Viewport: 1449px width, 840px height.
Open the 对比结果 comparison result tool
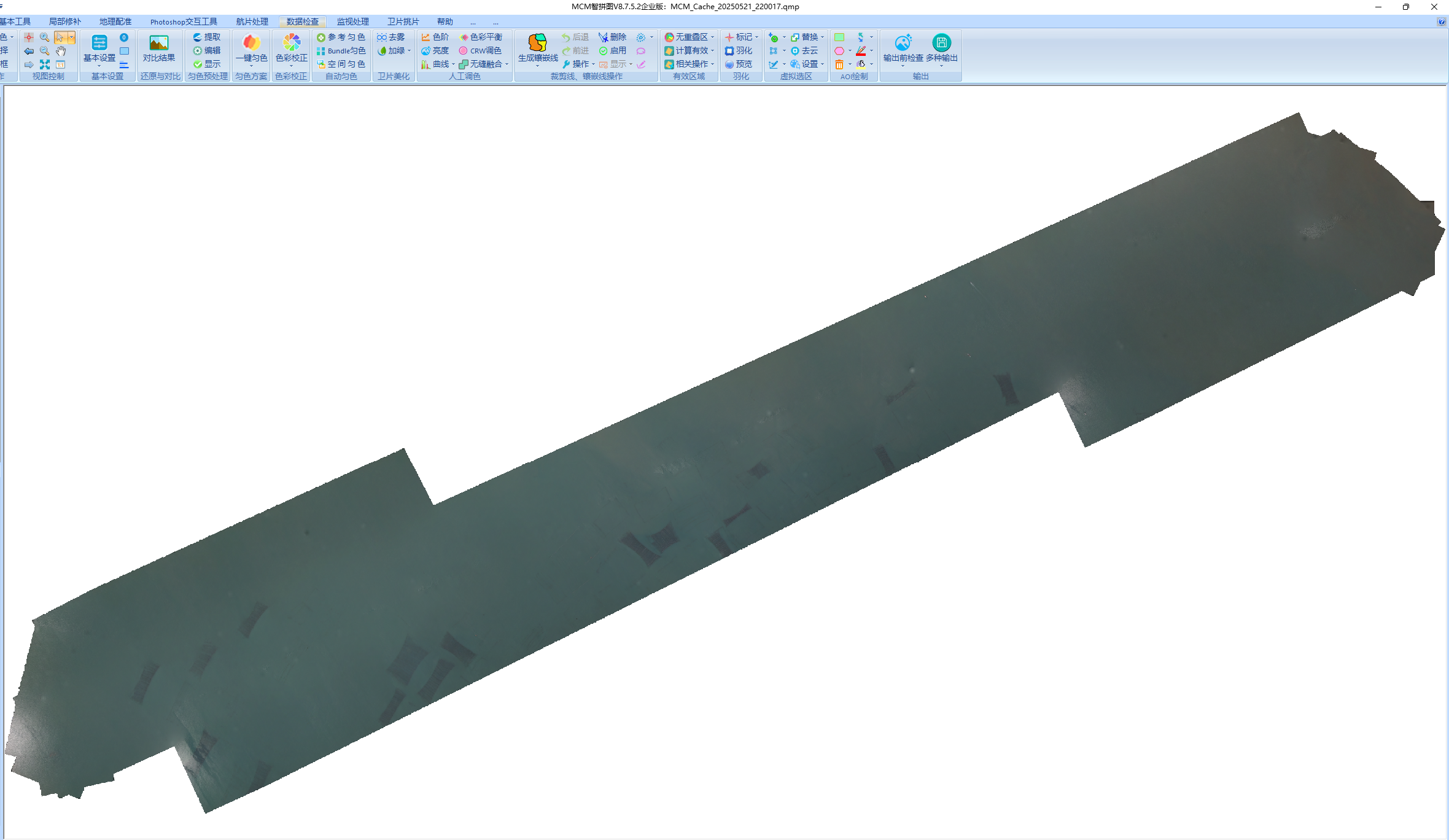pyautogui.click(x=158, y=44)
